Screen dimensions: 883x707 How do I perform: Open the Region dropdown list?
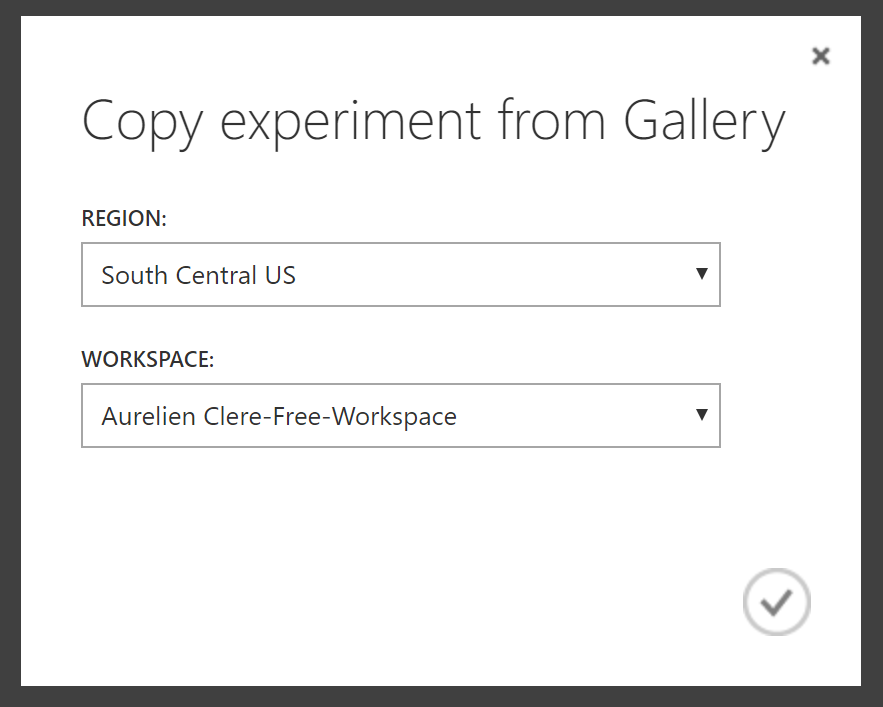click(401, 274)
